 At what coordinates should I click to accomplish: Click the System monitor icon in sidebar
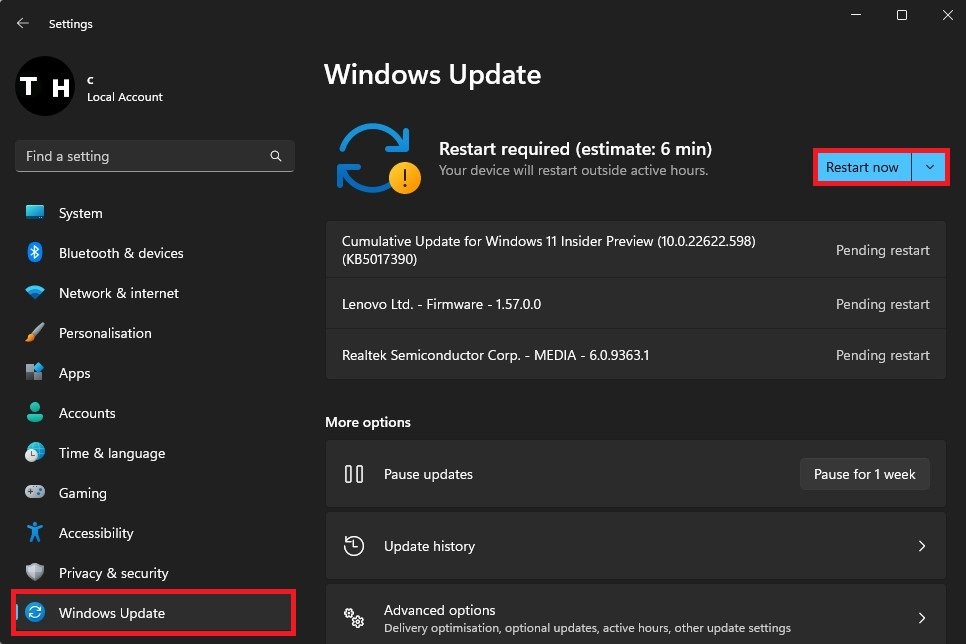pos(35,213)
